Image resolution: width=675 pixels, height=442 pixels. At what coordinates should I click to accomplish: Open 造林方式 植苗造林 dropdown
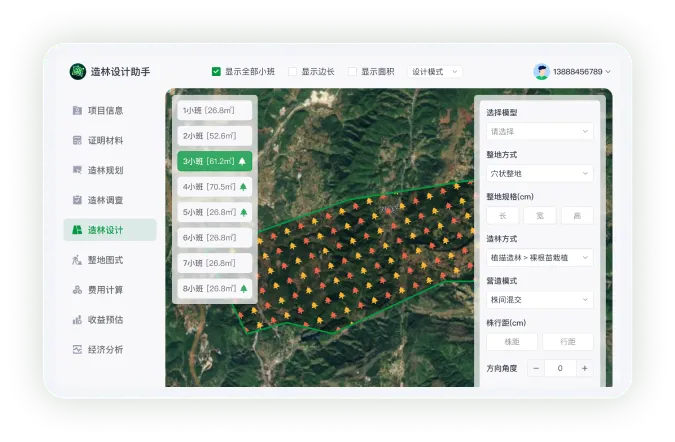tap(539, 258)
